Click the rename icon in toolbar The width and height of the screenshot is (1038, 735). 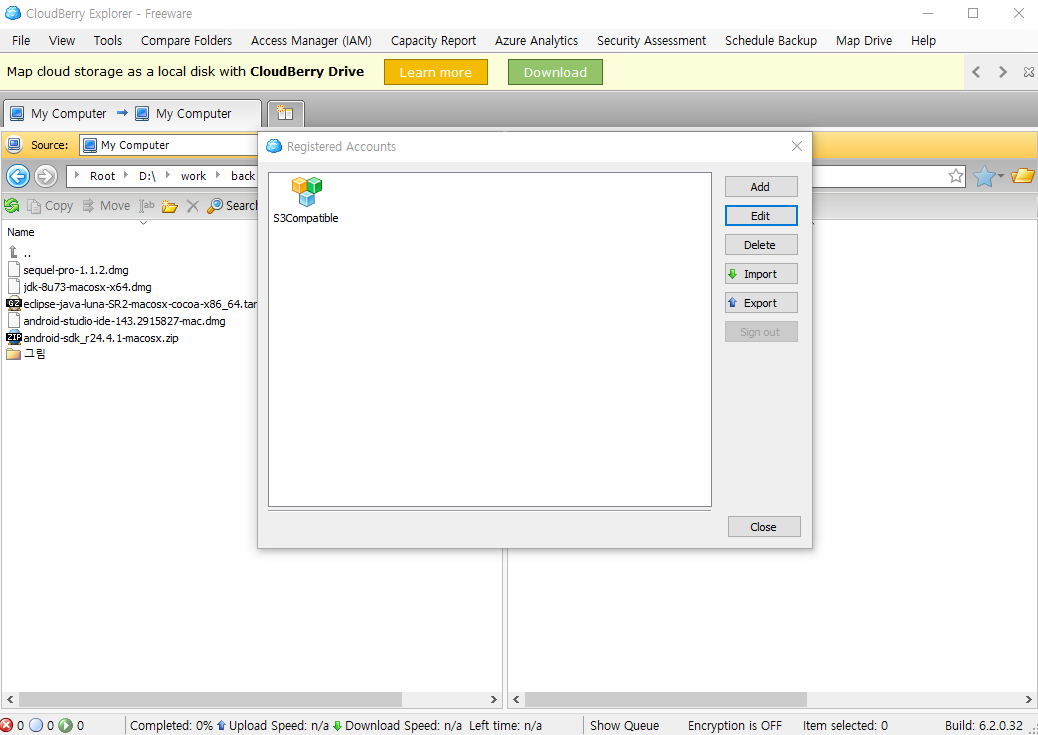tap(147, 206)
